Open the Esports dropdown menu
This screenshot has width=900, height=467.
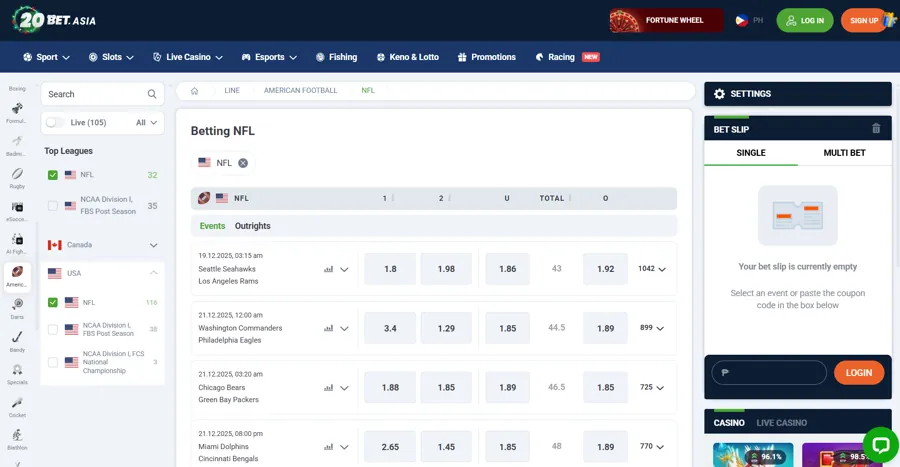pos(269,57)
